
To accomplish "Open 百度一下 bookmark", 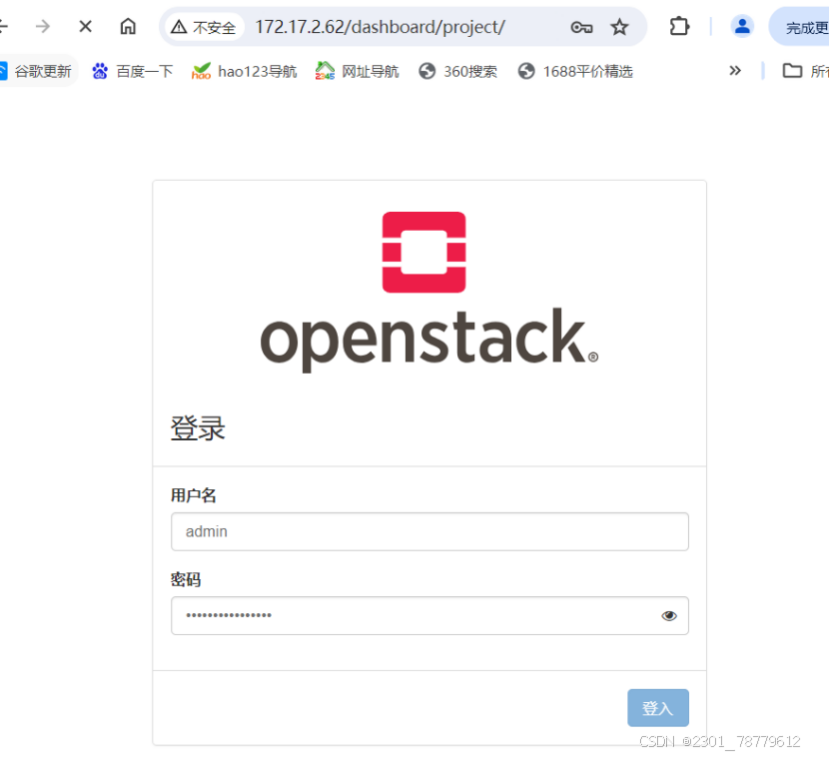I will click(x=132, y=71).
